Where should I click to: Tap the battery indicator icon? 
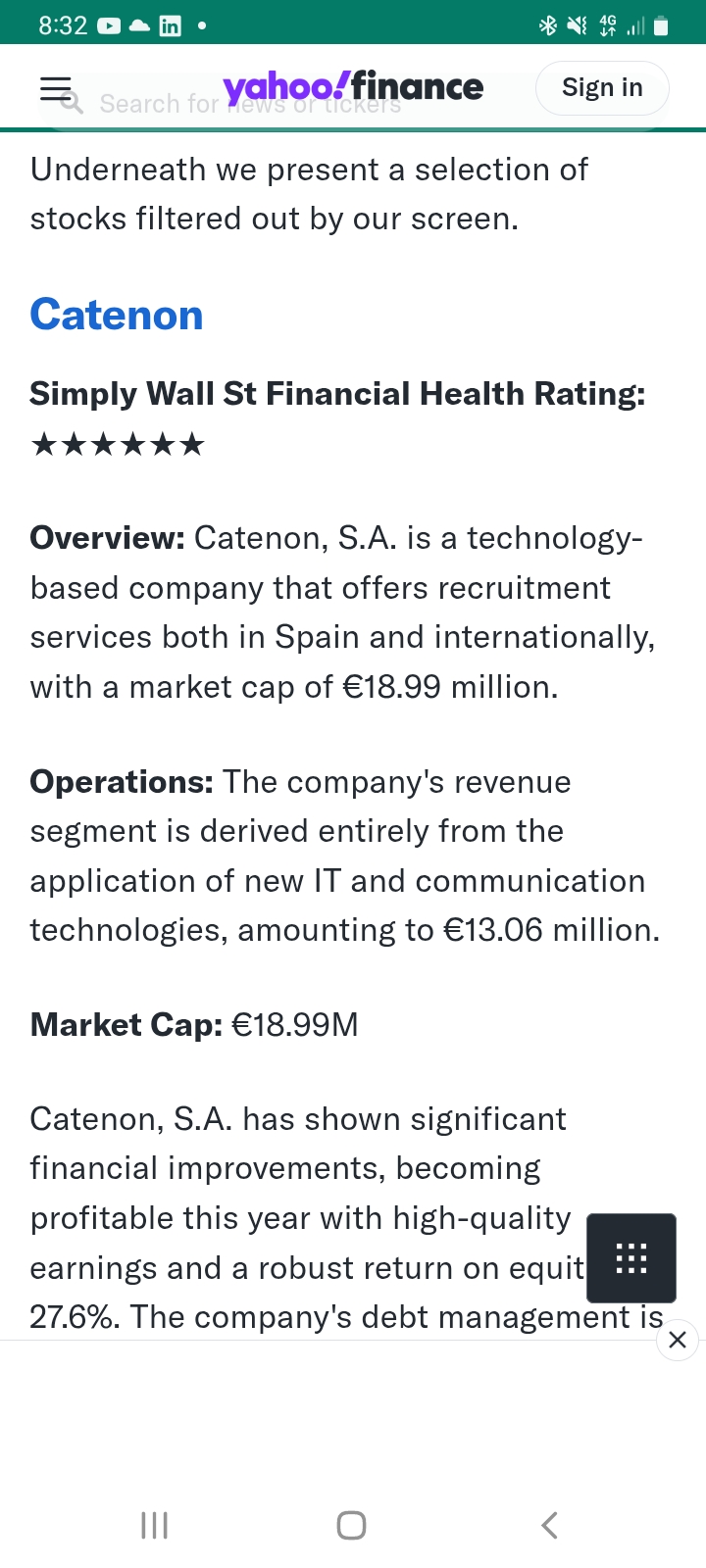point(661,26)
